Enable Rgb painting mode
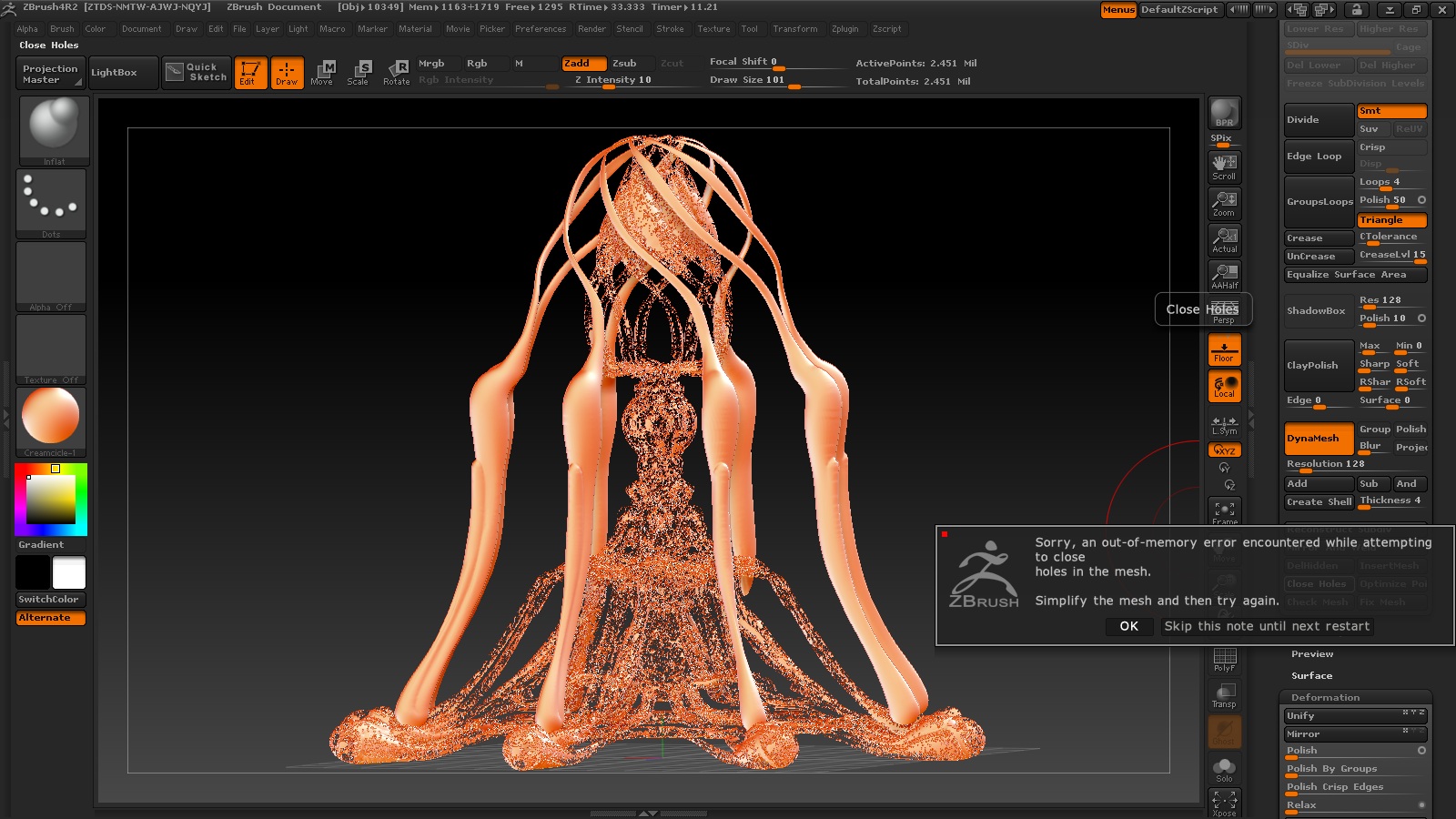 coord(486,64)
